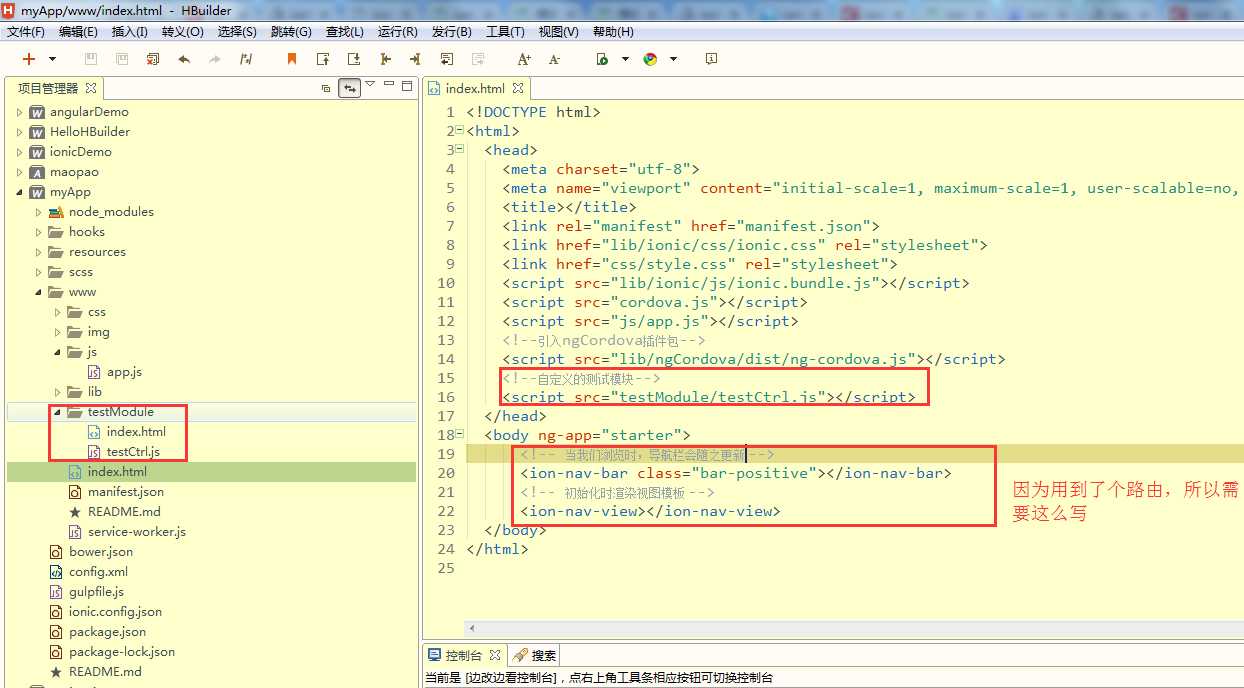The height and width of the screenshot is (688, 1244).
Task: Select config.xml file
Action: pos(98,572)
